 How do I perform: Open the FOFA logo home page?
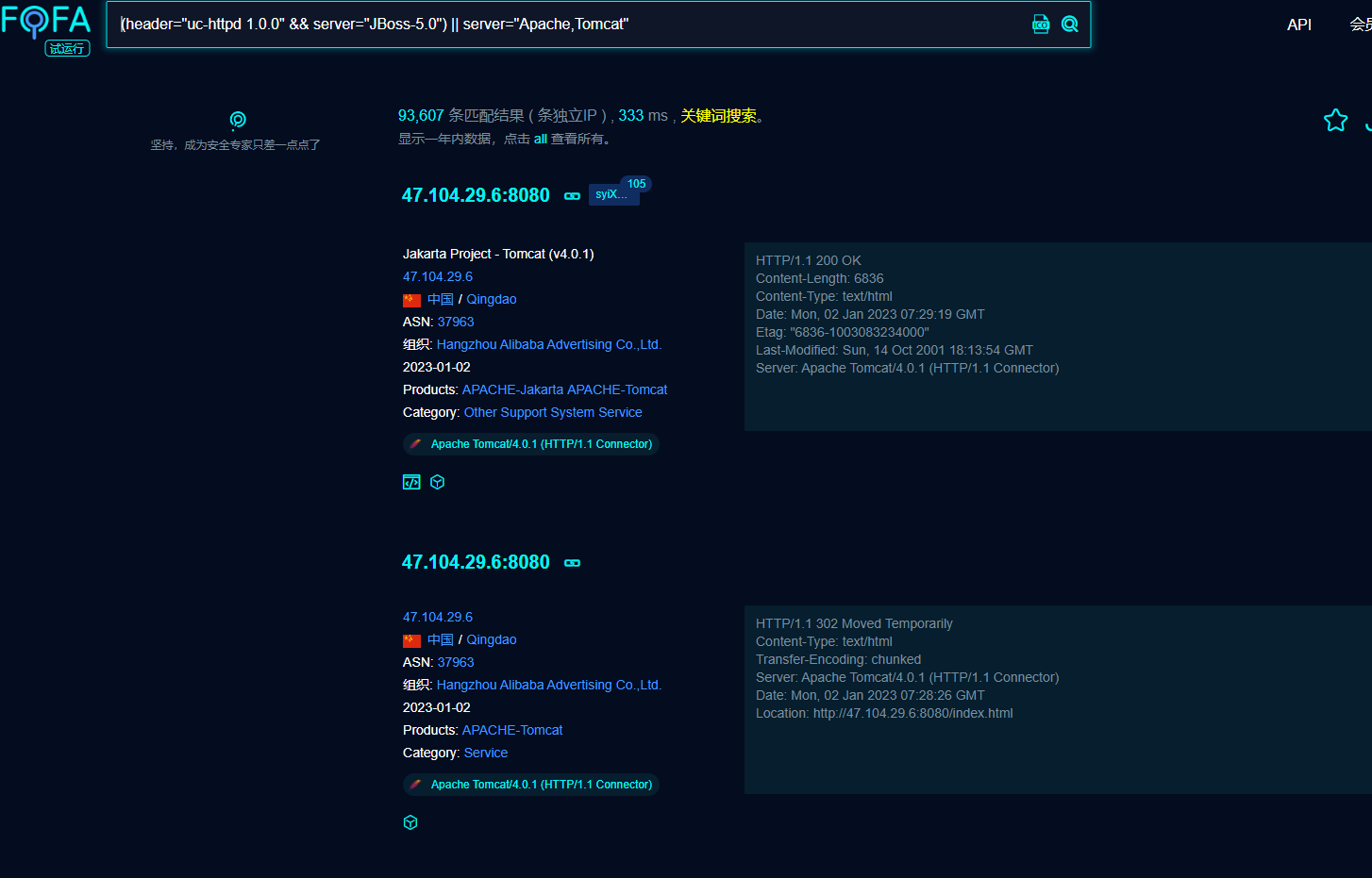click(x=46, y=21)
